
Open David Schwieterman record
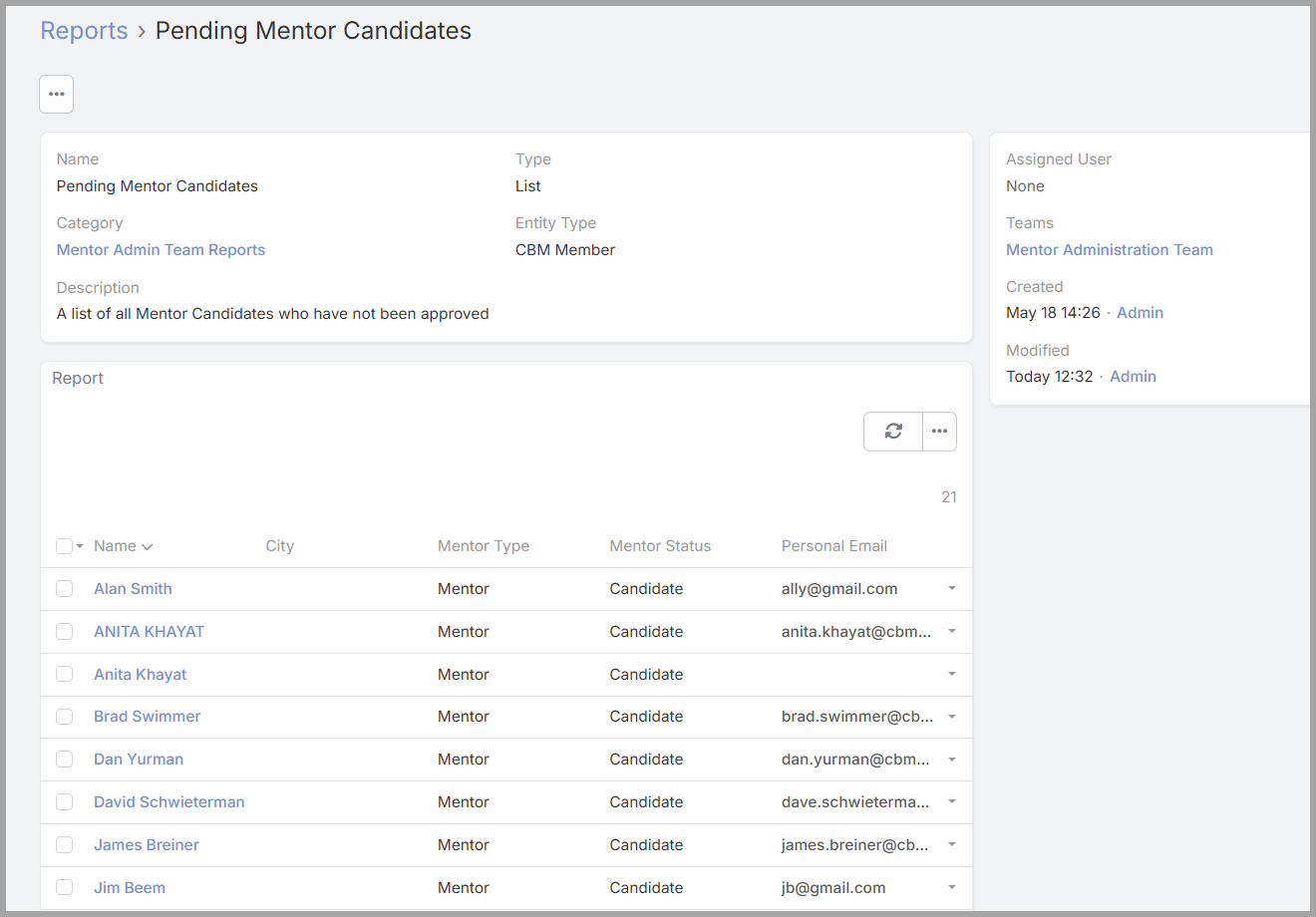pyautogui.click(x=169, y=802)
